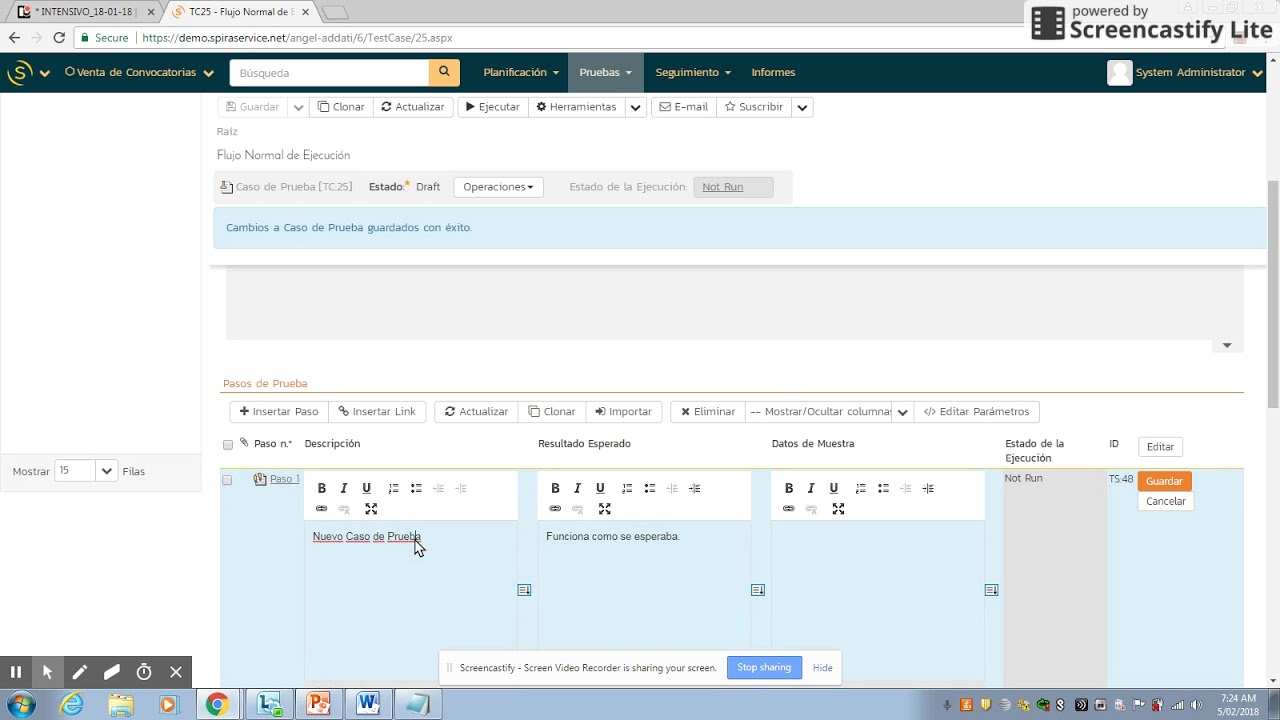Click Editar Parámetros button

977,412
